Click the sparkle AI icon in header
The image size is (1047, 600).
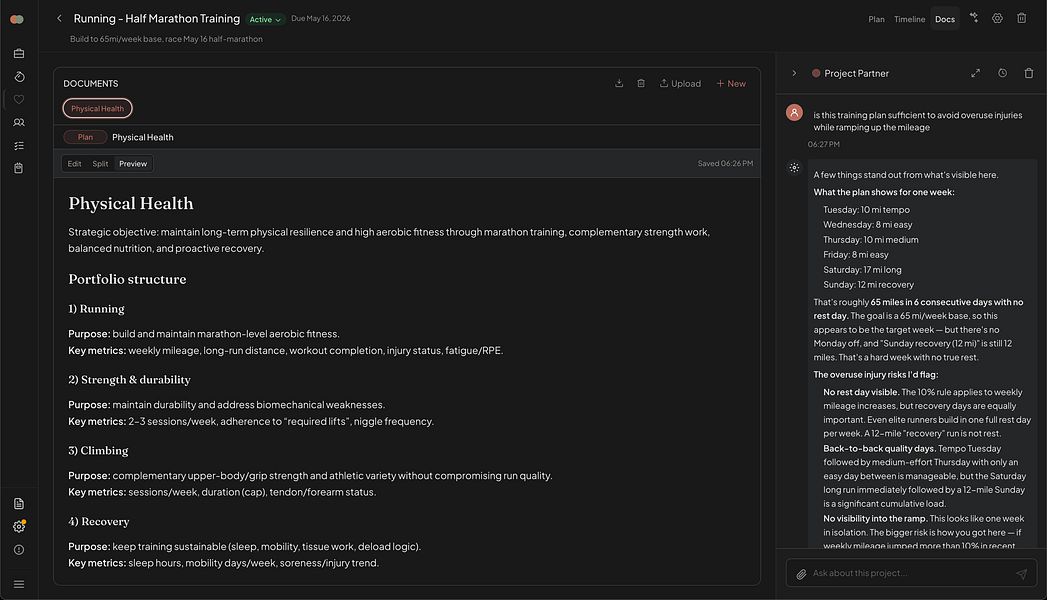(x=974, y=18)
